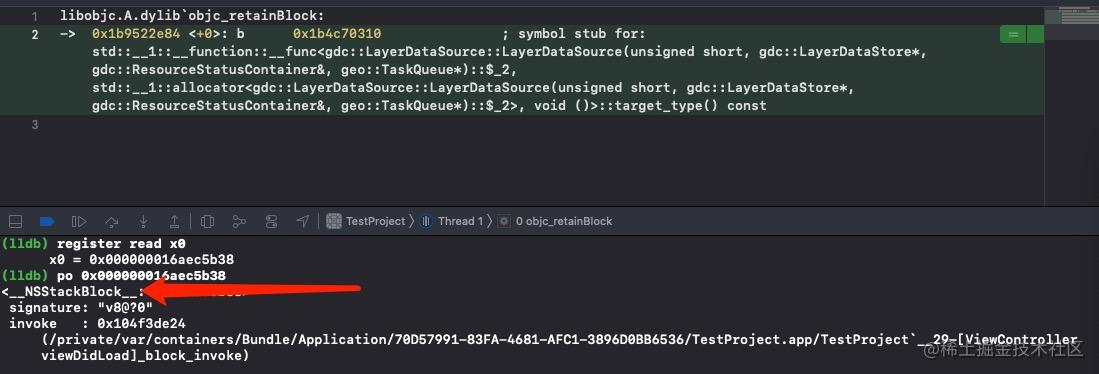Image resolution: width=1099 pixels, height=374 pixels.
Task: Open the environment overrides control
Action: [271, 221]
